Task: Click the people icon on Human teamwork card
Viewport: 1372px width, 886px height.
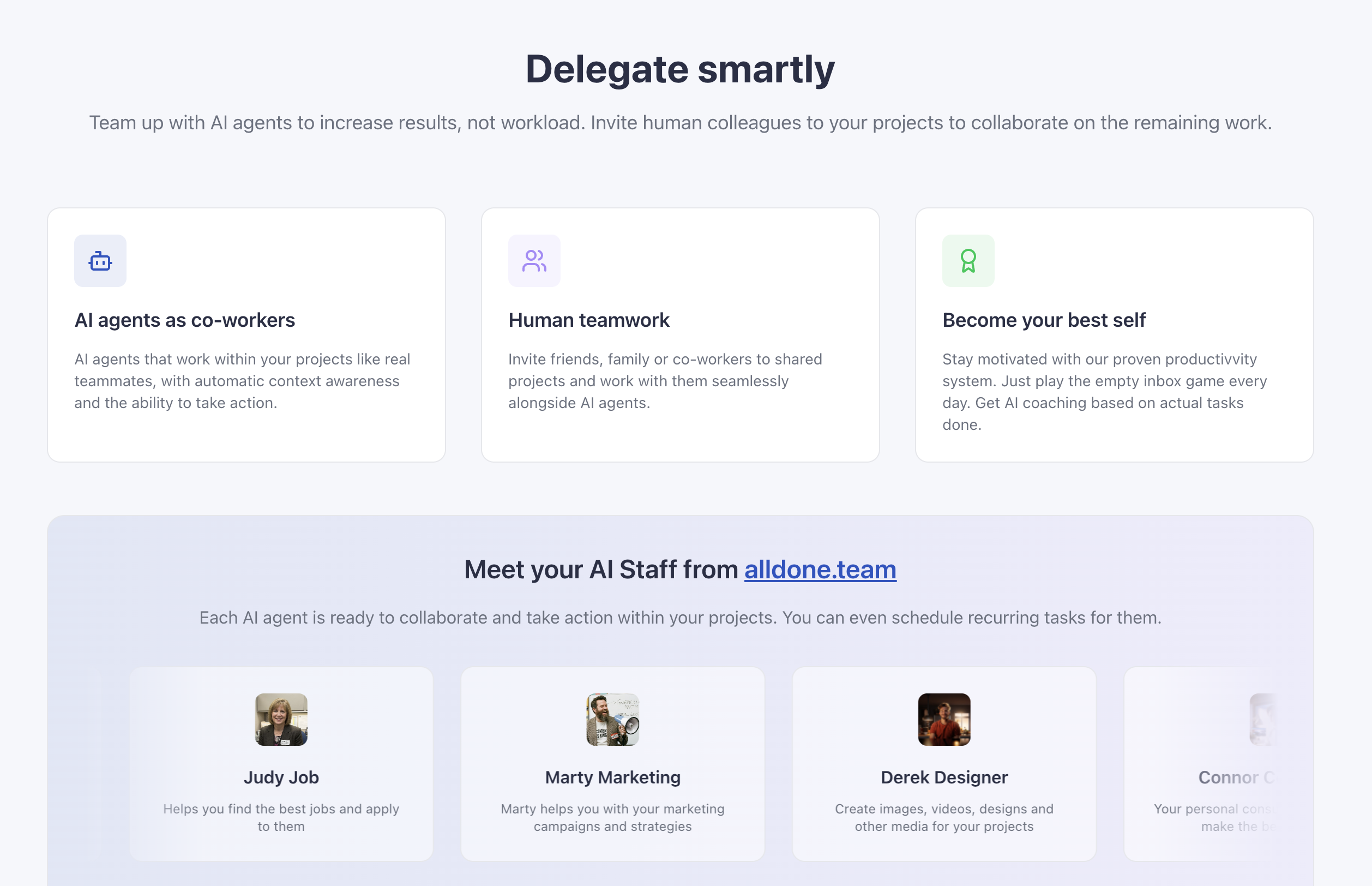Action: (x=534, y=261)
